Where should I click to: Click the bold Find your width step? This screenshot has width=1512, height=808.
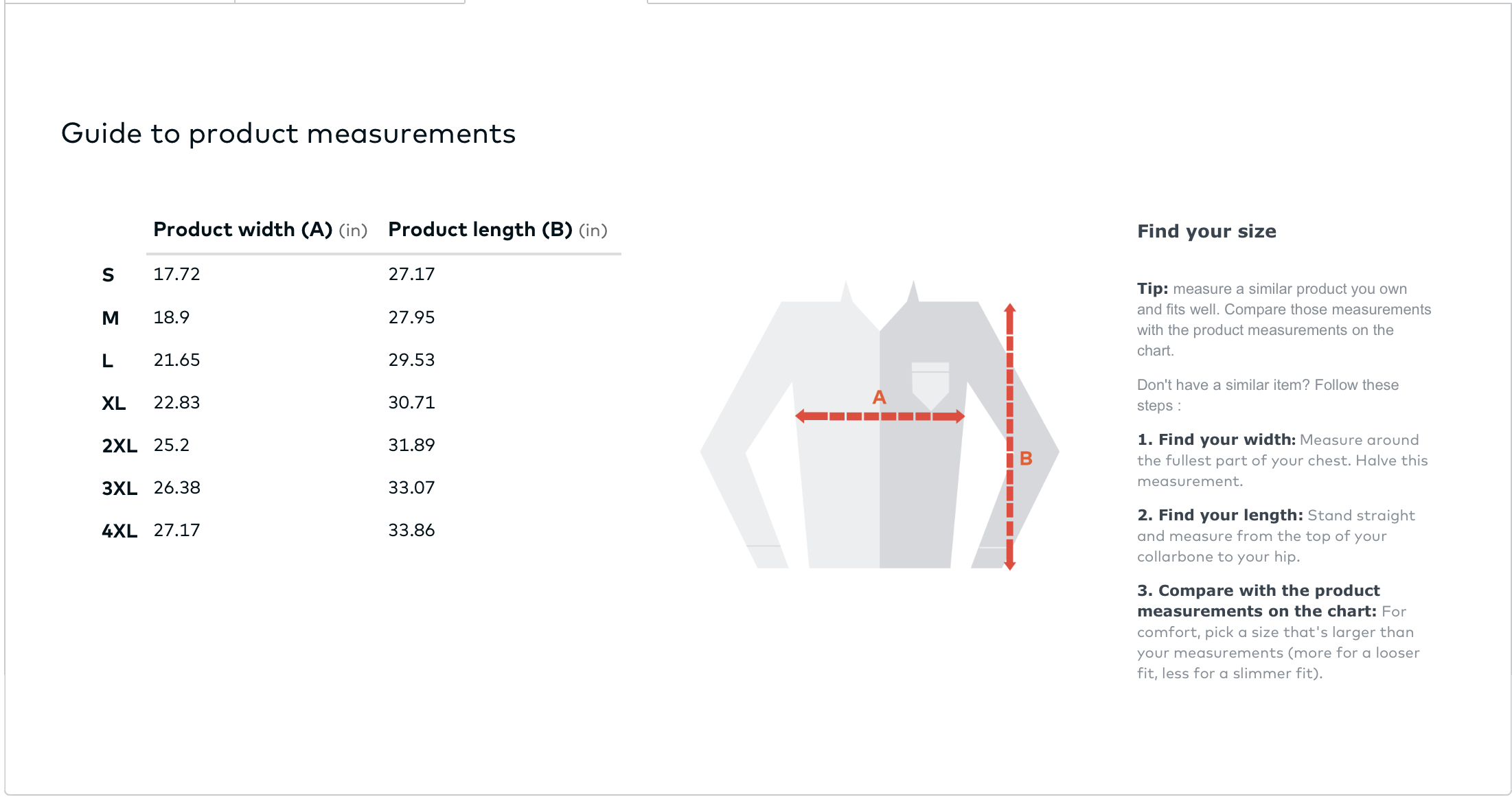1216,439
